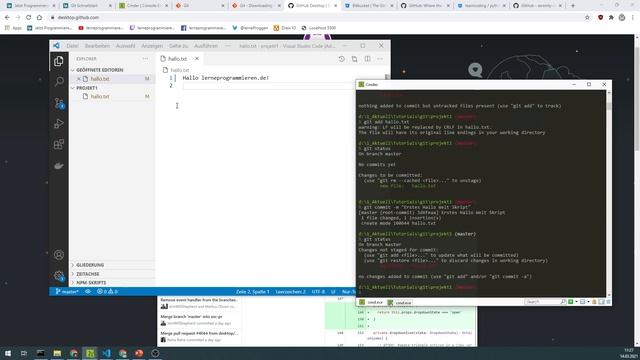Viewport: 640px width, 360px height.
Task: Go back in Chrome
Action: pyautogui.click(x=7, y=18)
